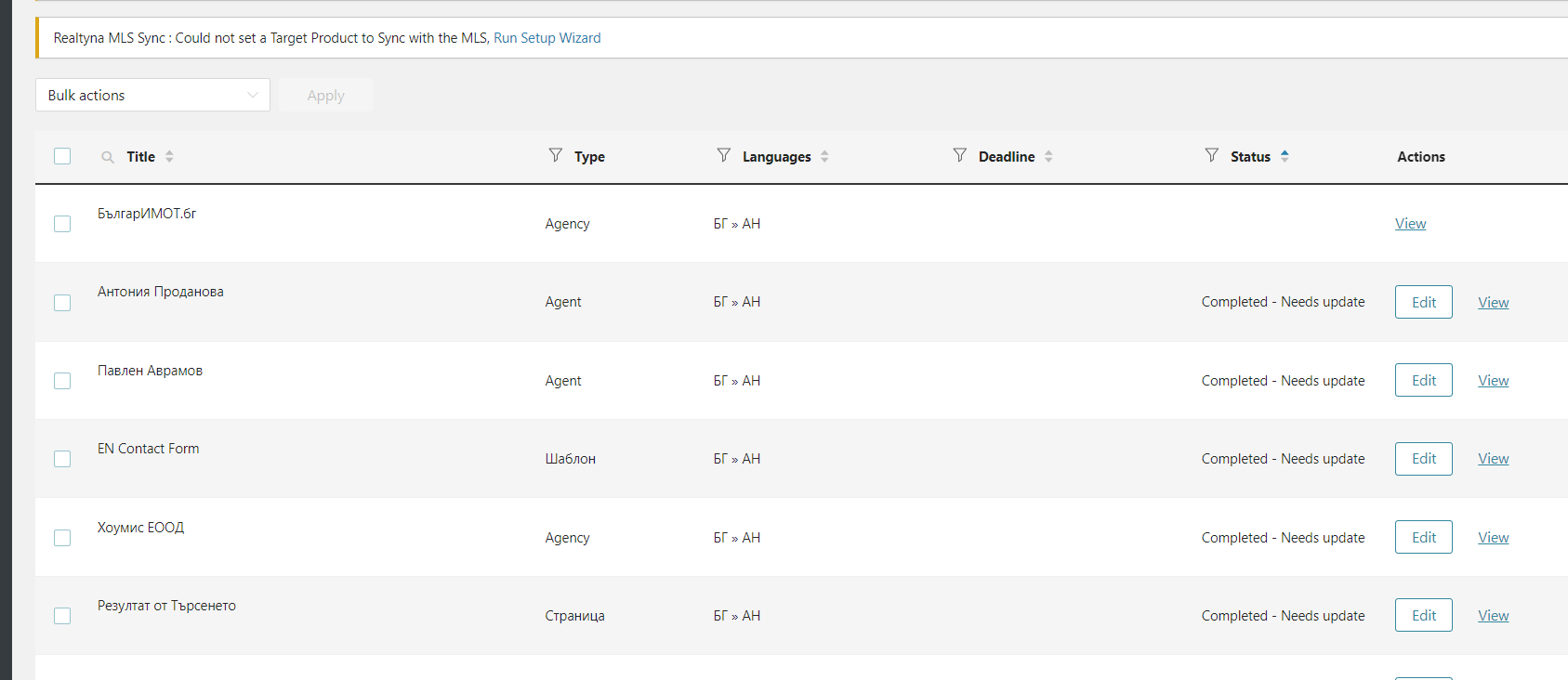Open the Deadline column filter icon
This screenshot has width=1568, height=680.
coord(959,155)
